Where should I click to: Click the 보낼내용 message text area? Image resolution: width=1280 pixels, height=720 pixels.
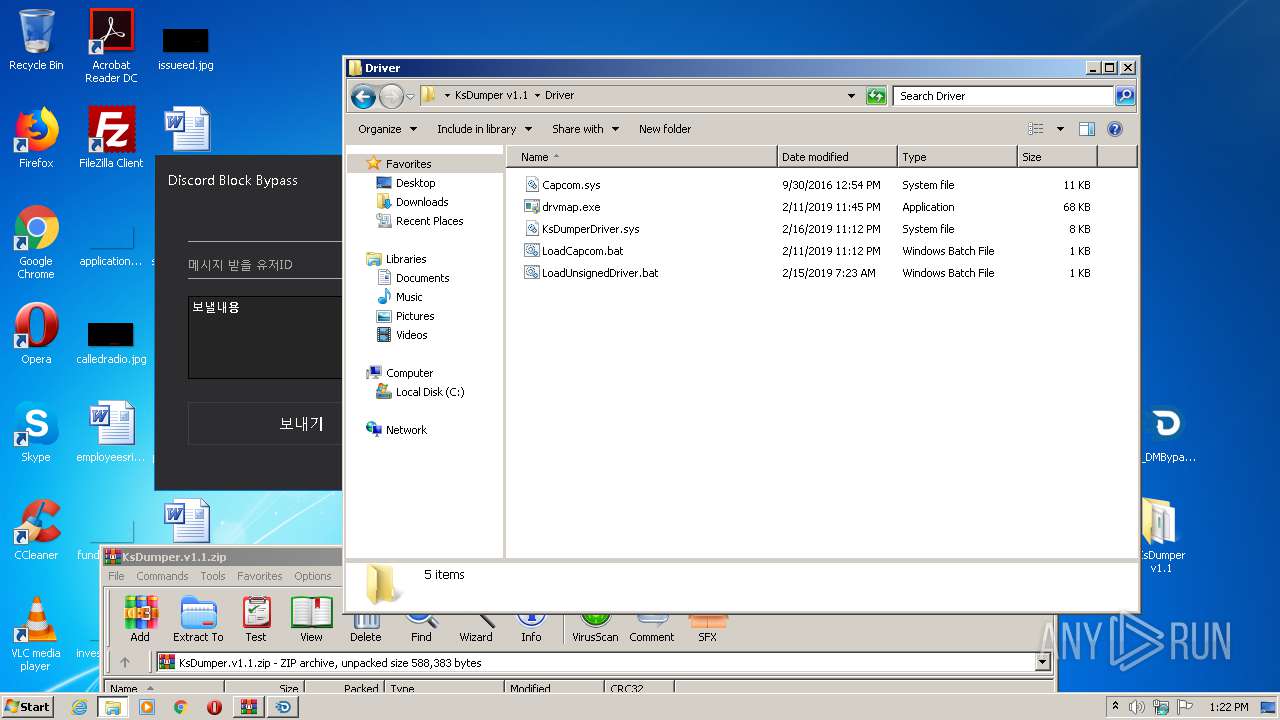(x=265, y=337)
